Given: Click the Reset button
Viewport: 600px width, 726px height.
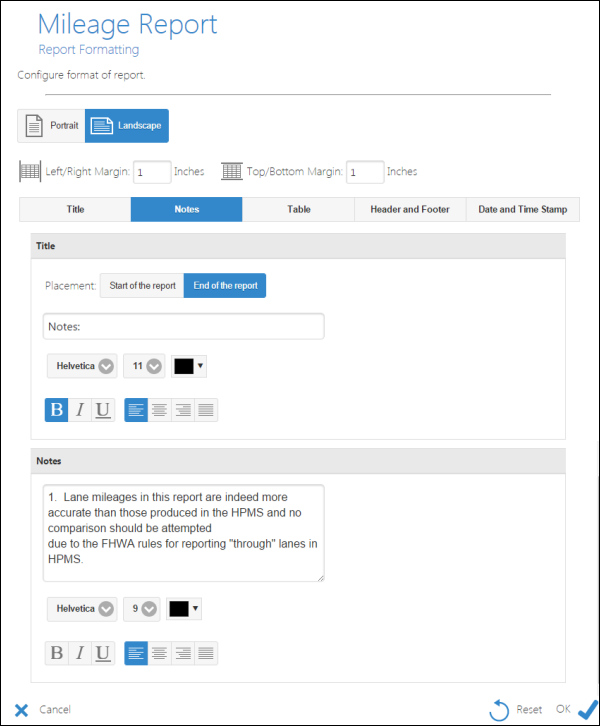Looking at the screenshot, I should click(x=516, y=709).
